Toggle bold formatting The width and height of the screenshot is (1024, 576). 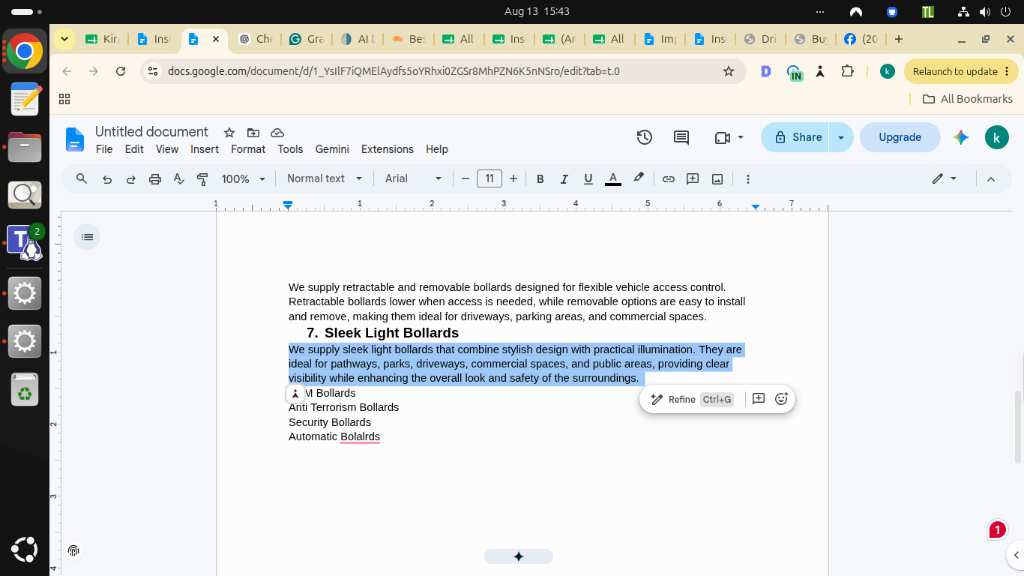point(540,179)
